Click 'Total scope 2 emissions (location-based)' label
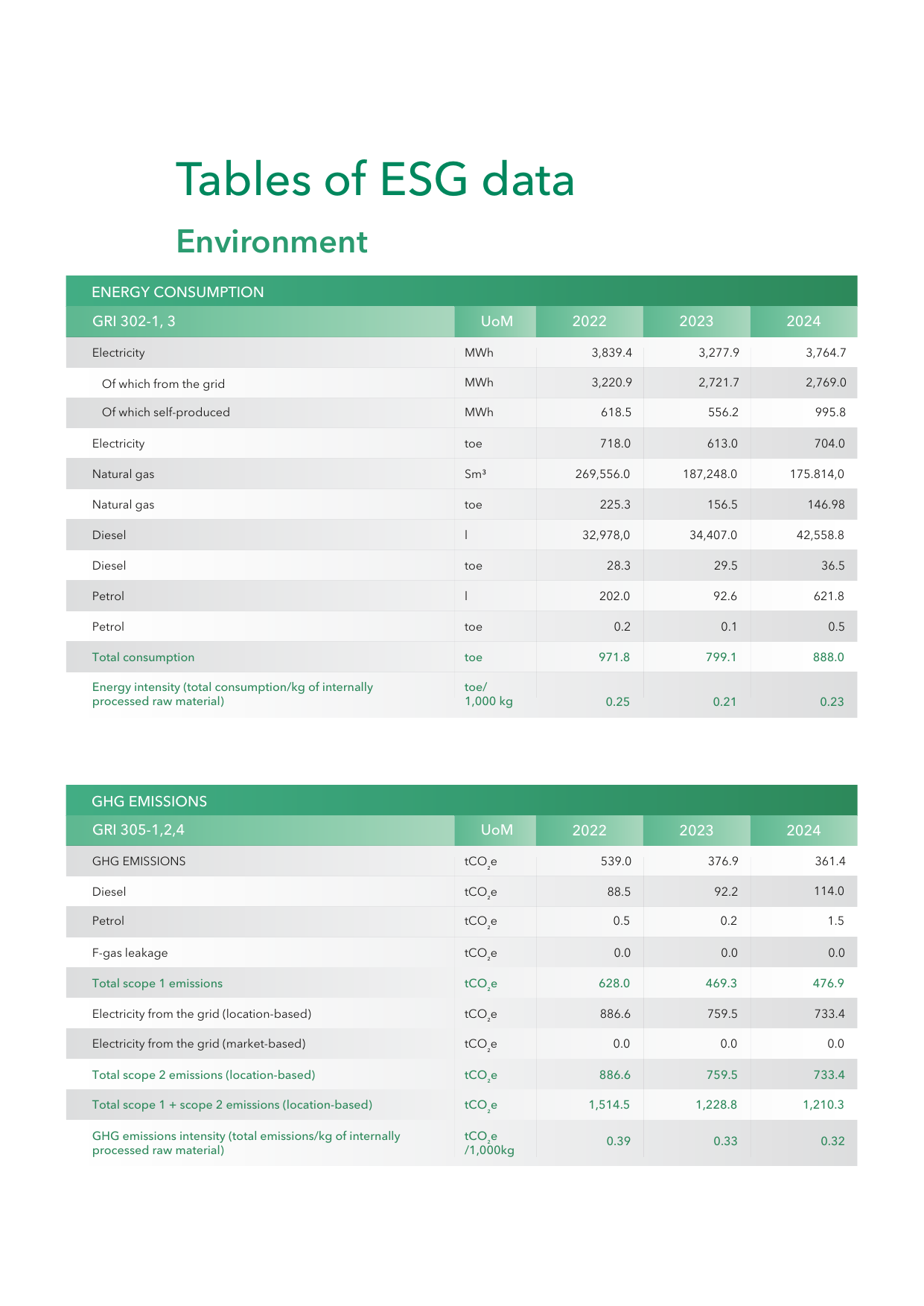The height and width of the screenshot is (1306, 924). pyautogui.click(x=203, y=1074)
